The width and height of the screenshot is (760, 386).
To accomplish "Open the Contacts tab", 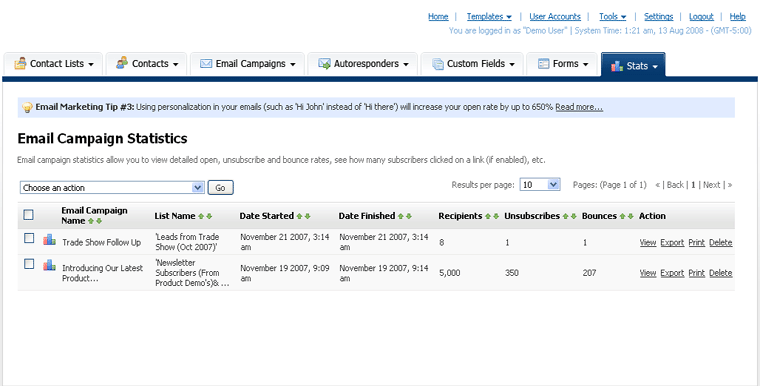I will [x=146, y=64].
